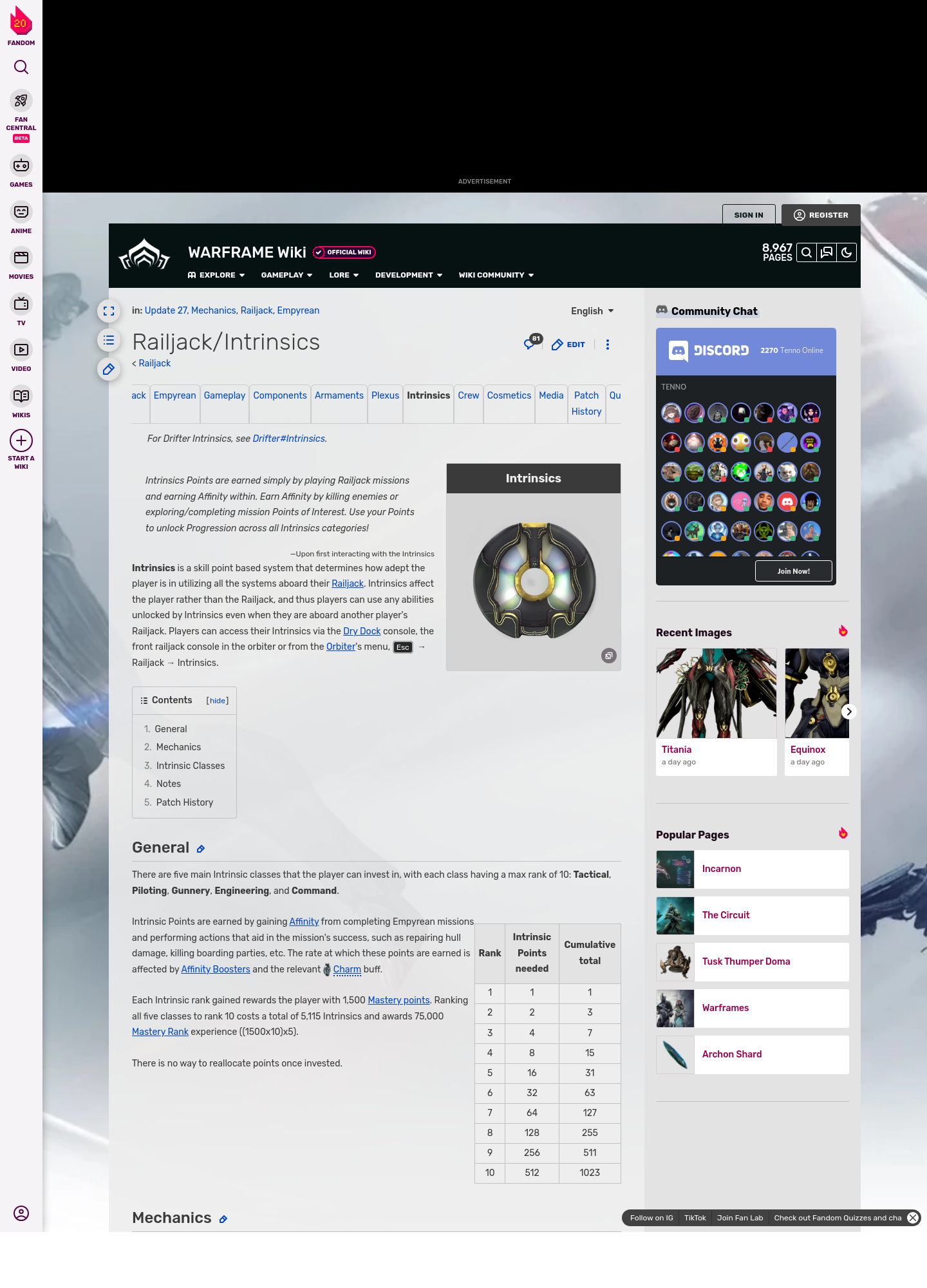The image size is (927, 1288).
Task: Expand the Wiki Community menu
Action: 496,275
